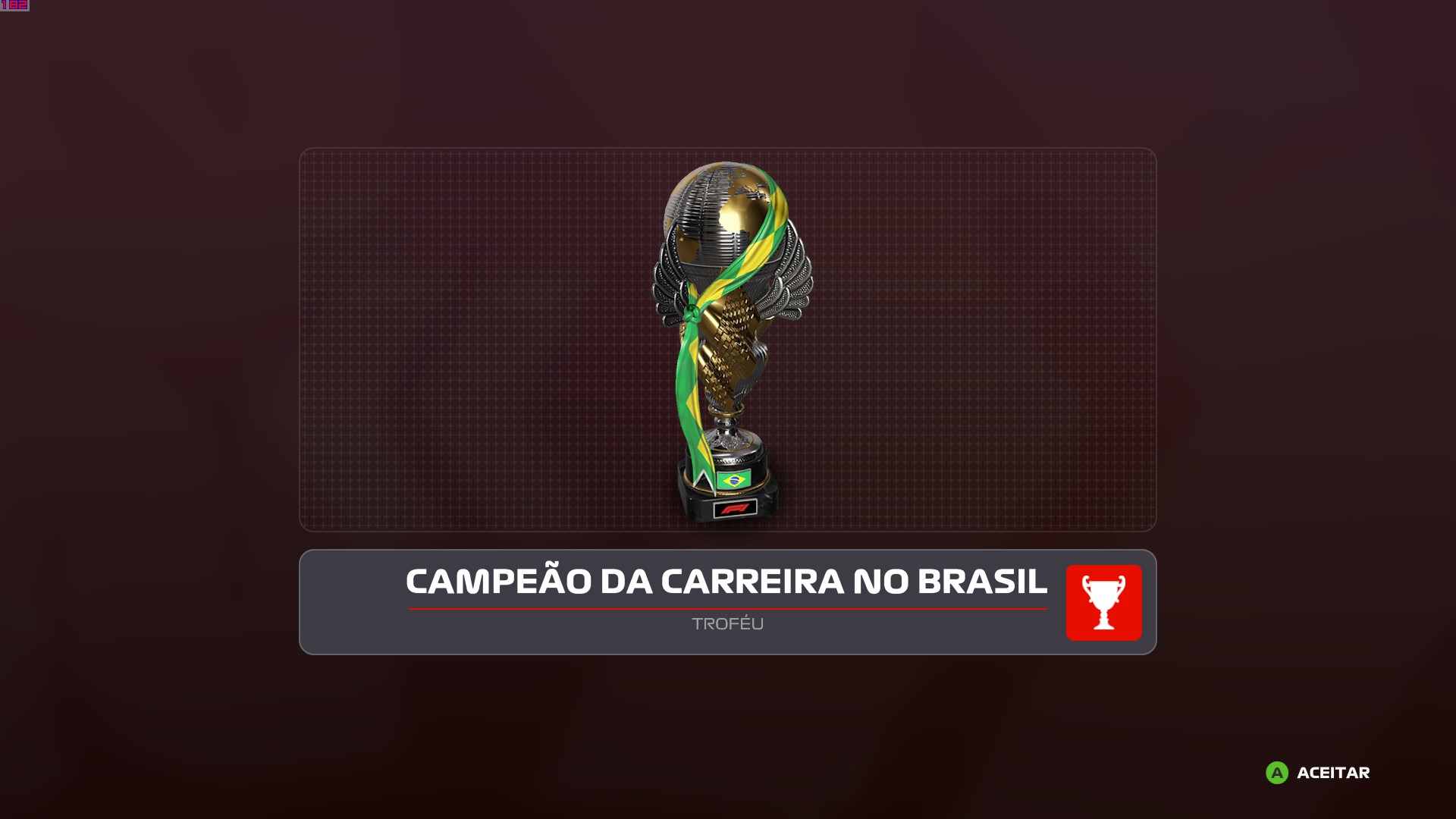Click the Brazilian flag on the trophy base
The width and height of the screenshot is (1456, 819).
pos(733,479)
